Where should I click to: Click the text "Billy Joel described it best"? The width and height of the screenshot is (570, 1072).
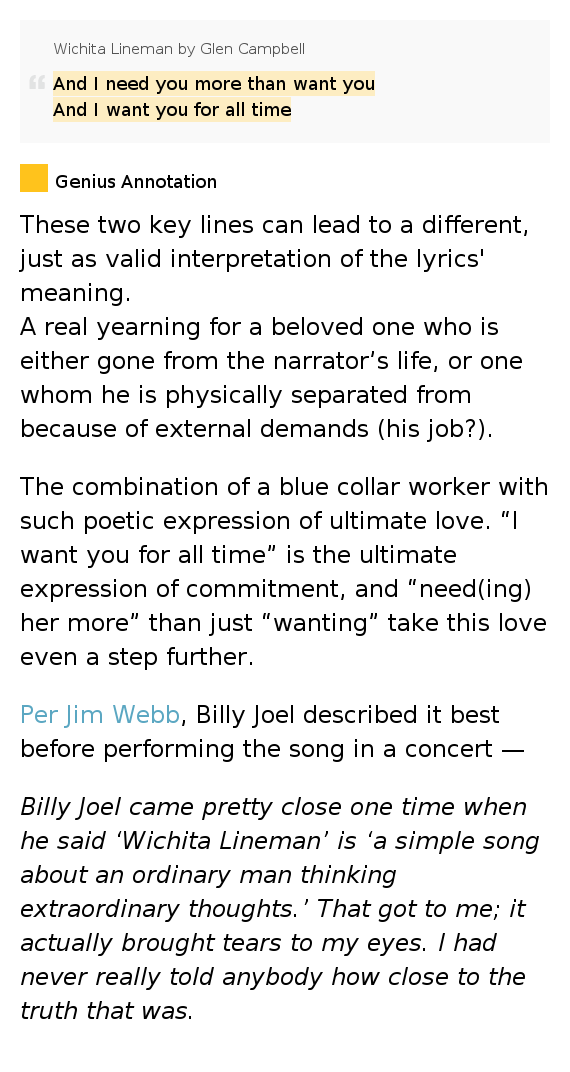tap(348, 714)
